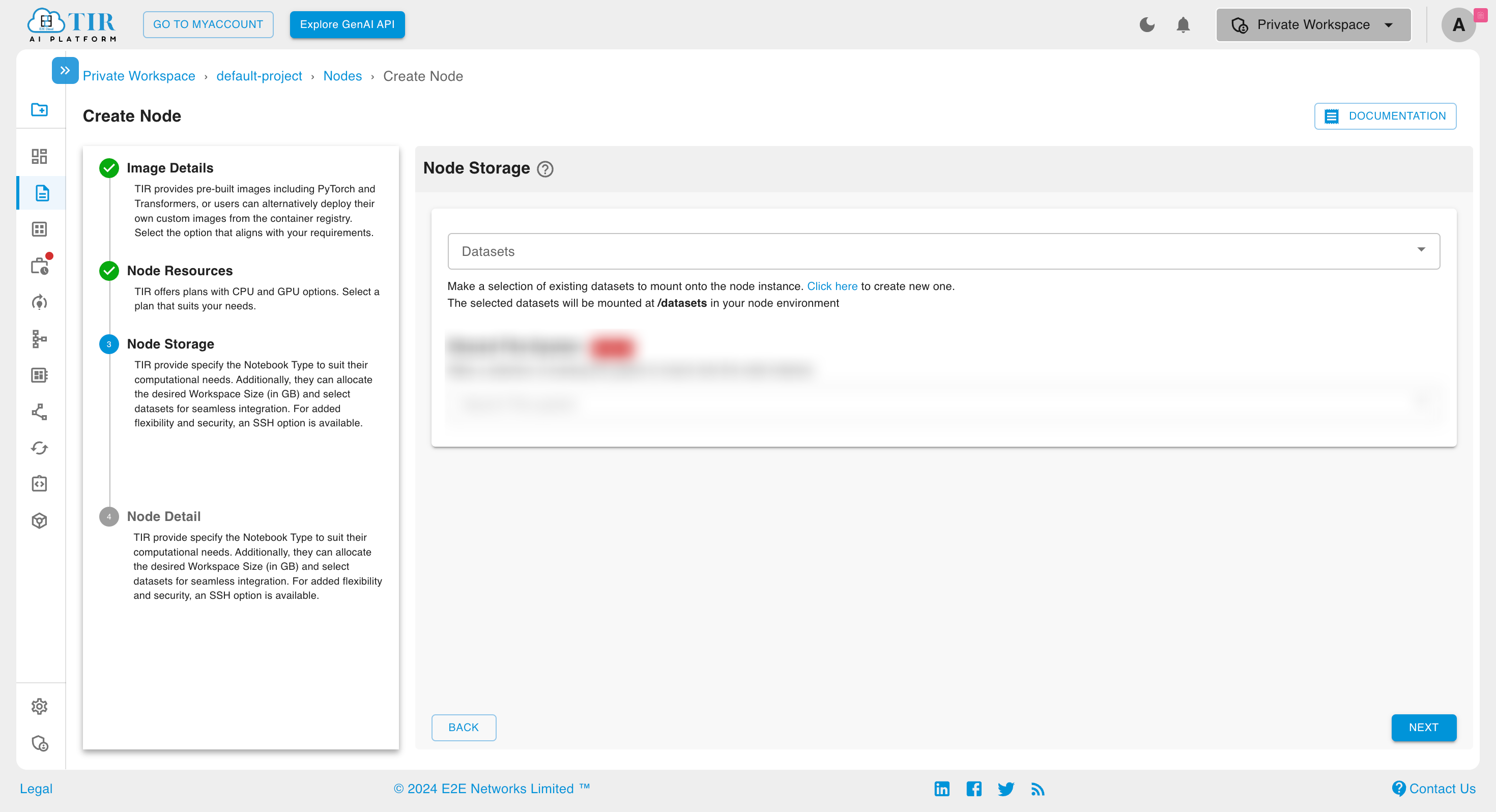Expand the sidebar with double-chevron button
This screenshot has height=812, width=1496.
(x=65, y=70)
